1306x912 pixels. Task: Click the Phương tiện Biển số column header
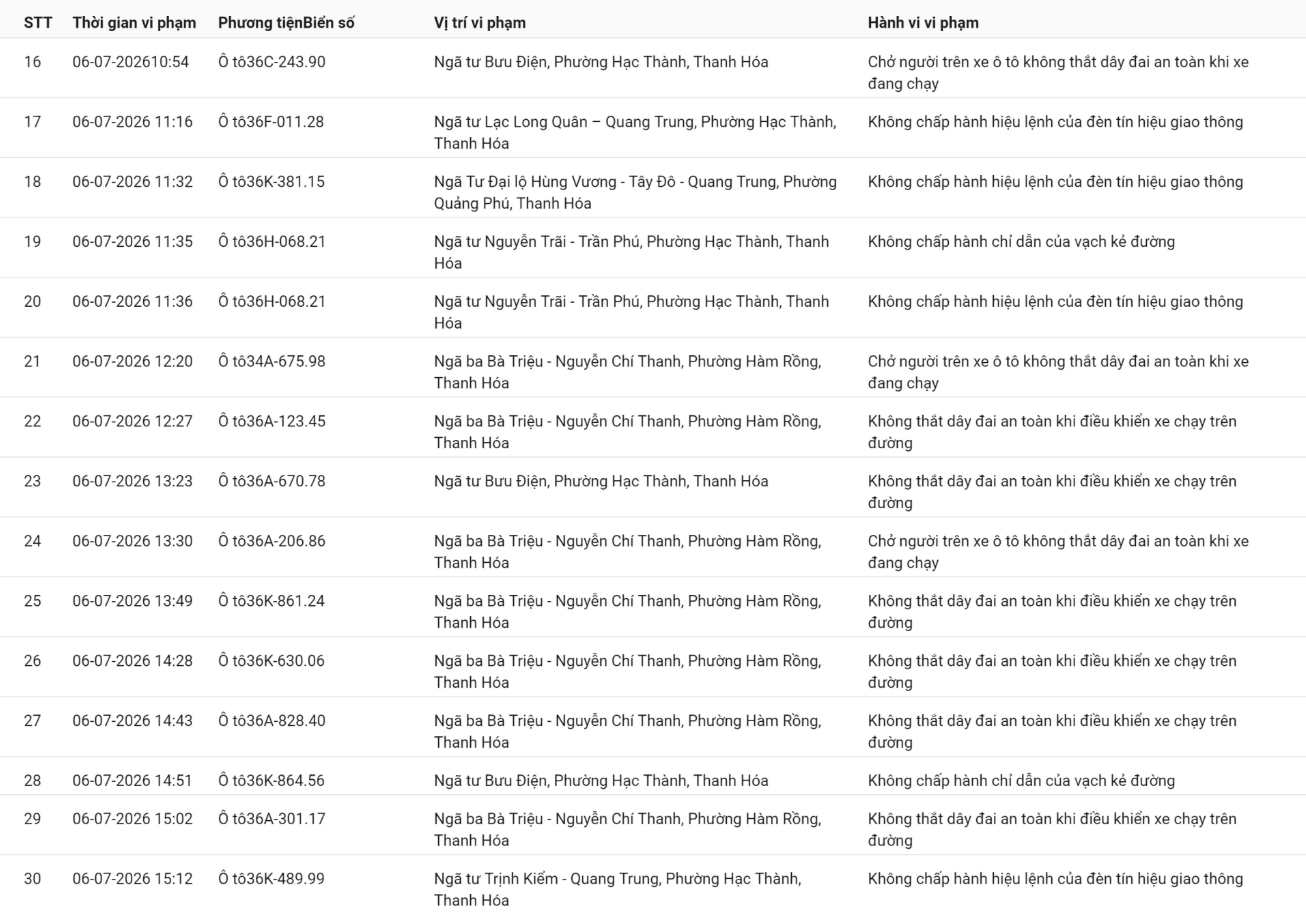coord(286,22)
